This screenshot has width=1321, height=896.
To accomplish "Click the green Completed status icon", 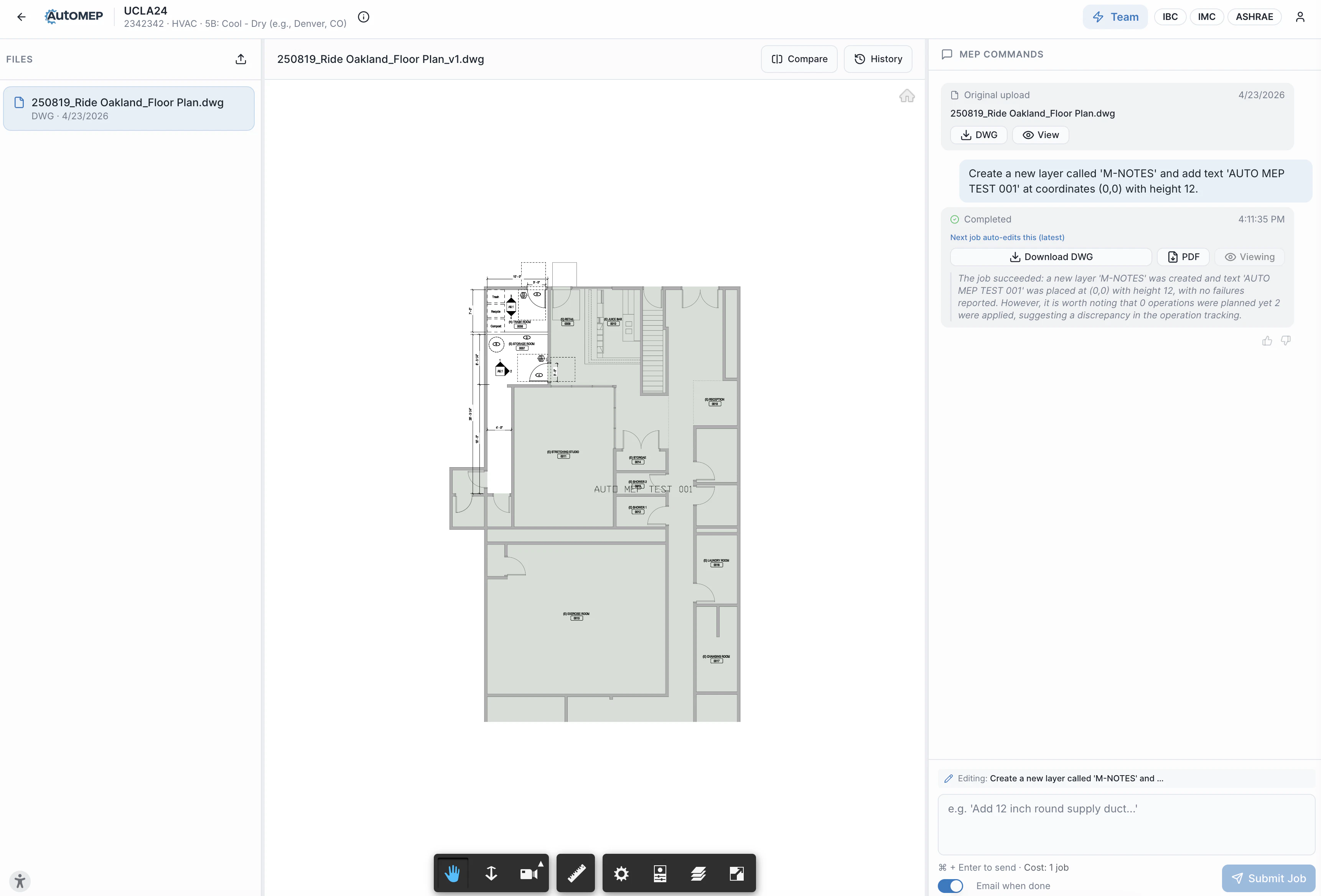I will (954, 219).
